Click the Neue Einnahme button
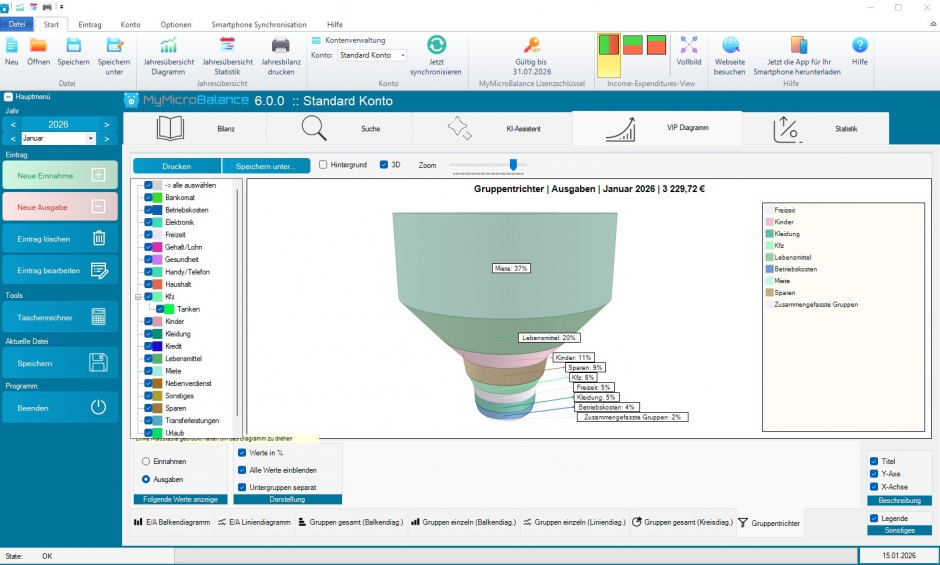The image size is (940, 565). coord(60,175)
